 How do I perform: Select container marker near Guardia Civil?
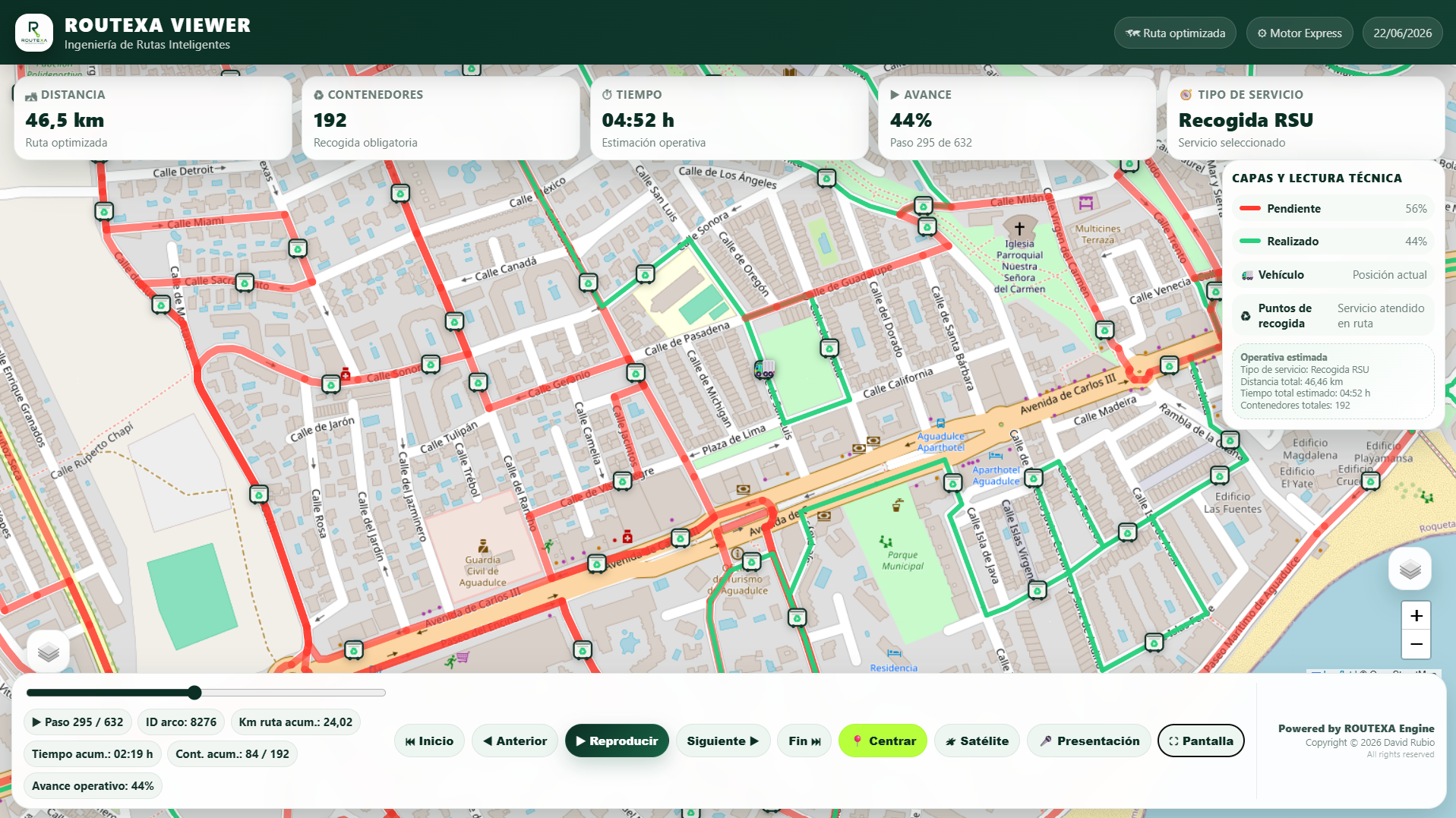[x=597, y=564]
